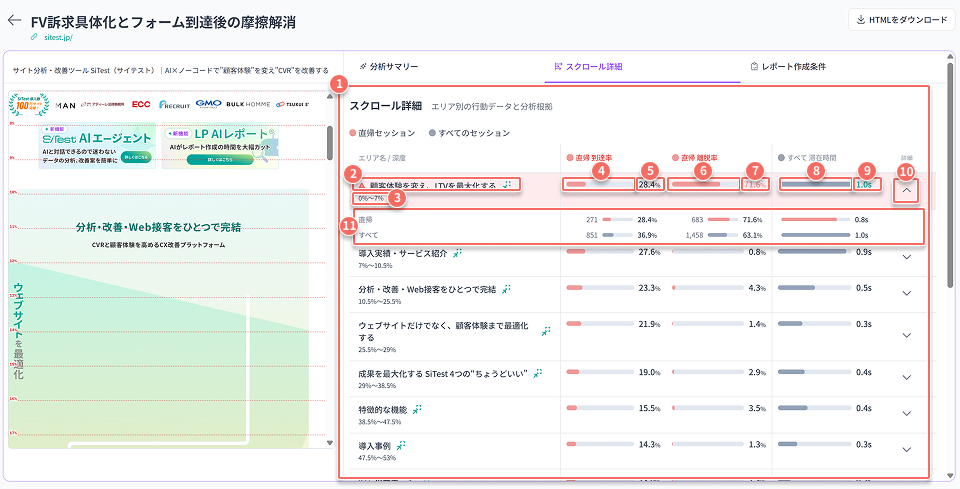Click sparkle icon beside 導入実績・サービス紹介

pyautogui.click(x=457, y=253)
